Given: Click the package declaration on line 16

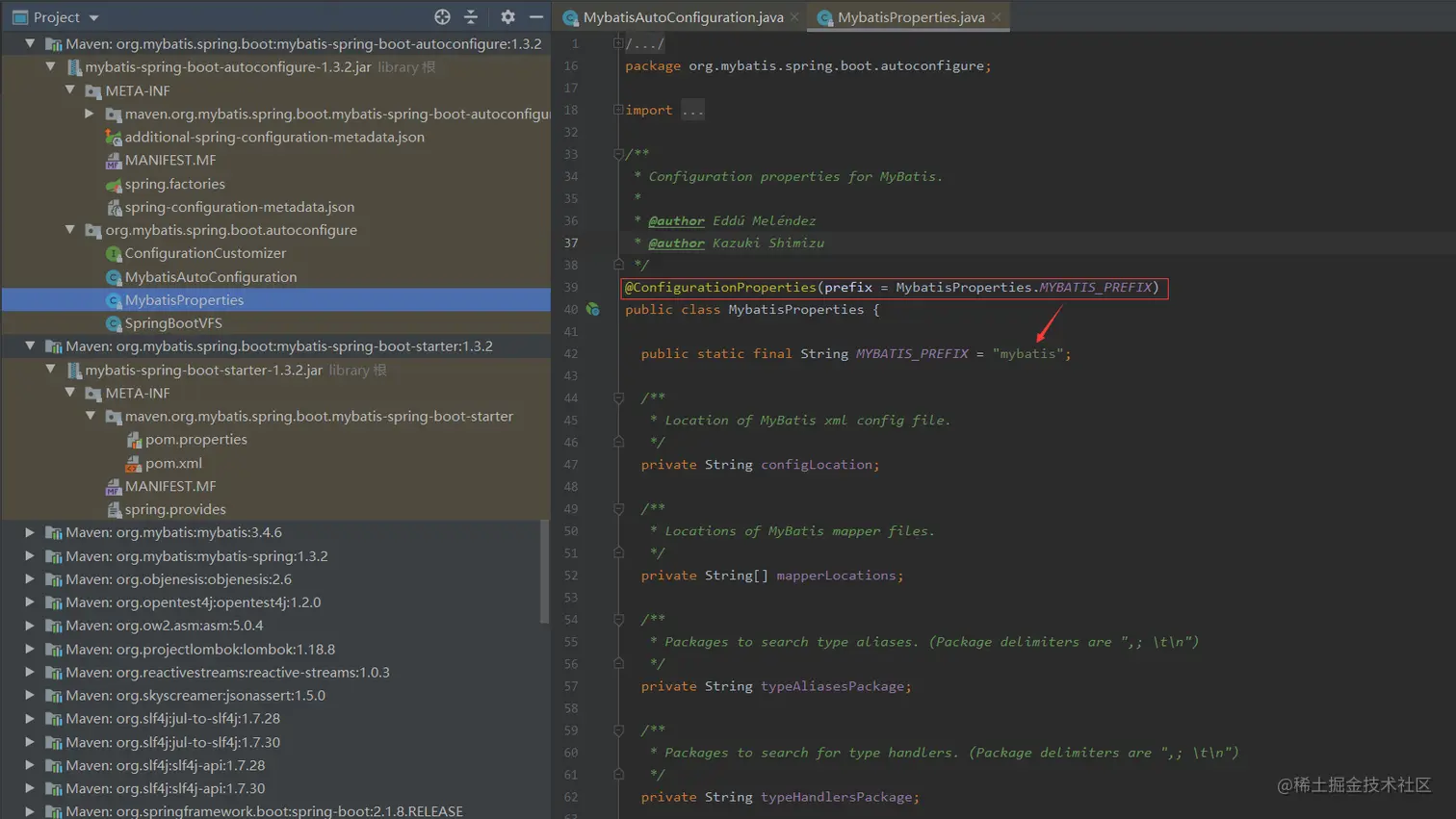Looking at the screenshot, I should coord(808,65).
